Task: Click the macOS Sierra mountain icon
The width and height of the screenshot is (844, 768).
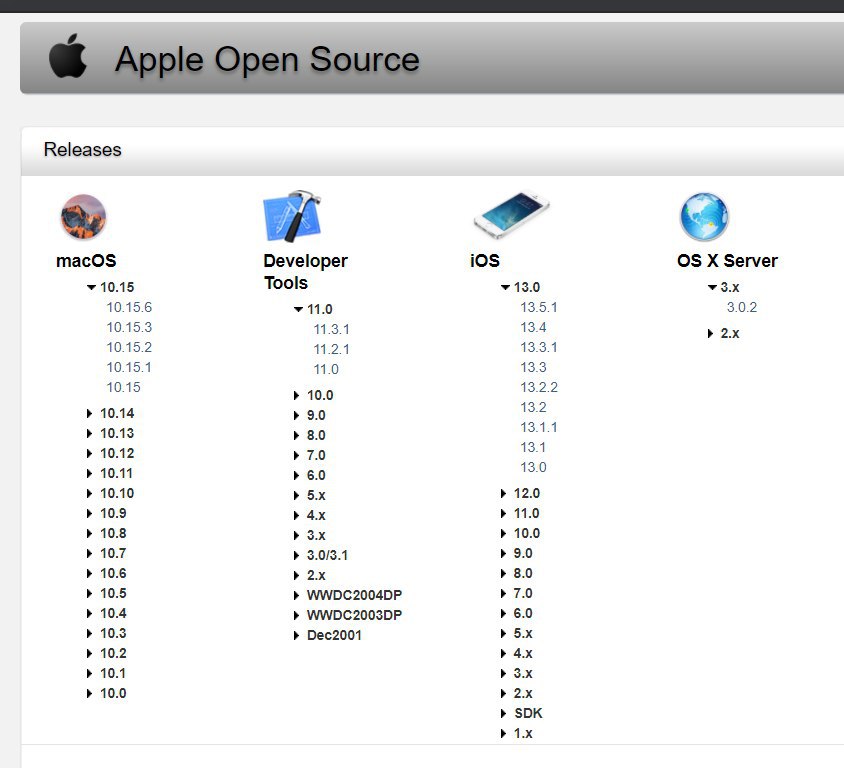Action: [83, 217]
